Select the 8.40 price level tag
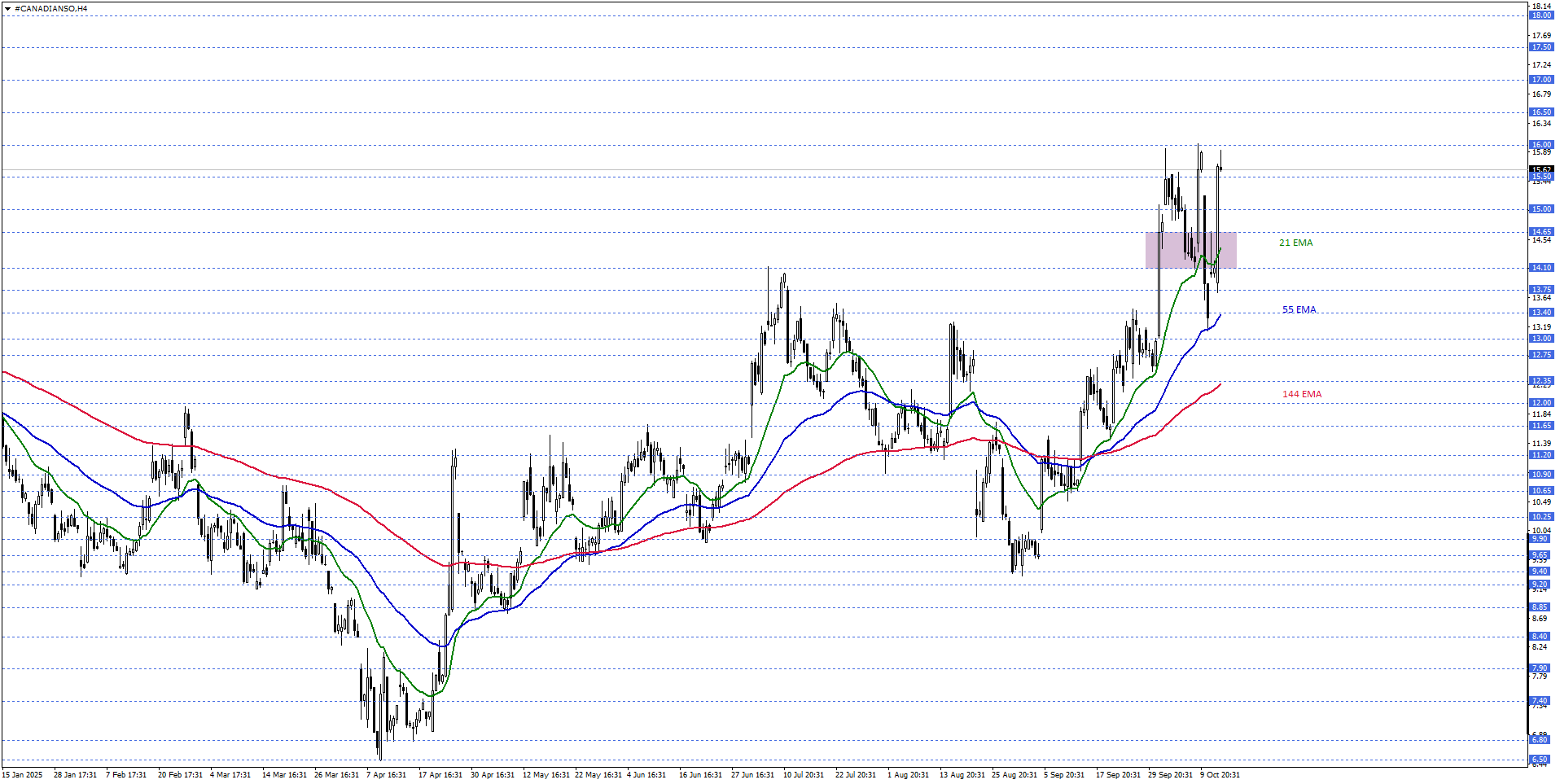The image size is (1560, 784). [x=1540, y=637]
